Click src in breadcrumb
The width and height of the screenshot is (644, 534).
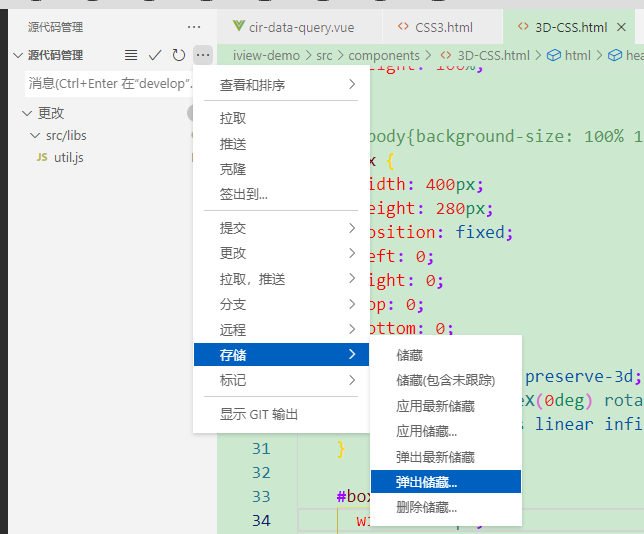pos(324,55)
